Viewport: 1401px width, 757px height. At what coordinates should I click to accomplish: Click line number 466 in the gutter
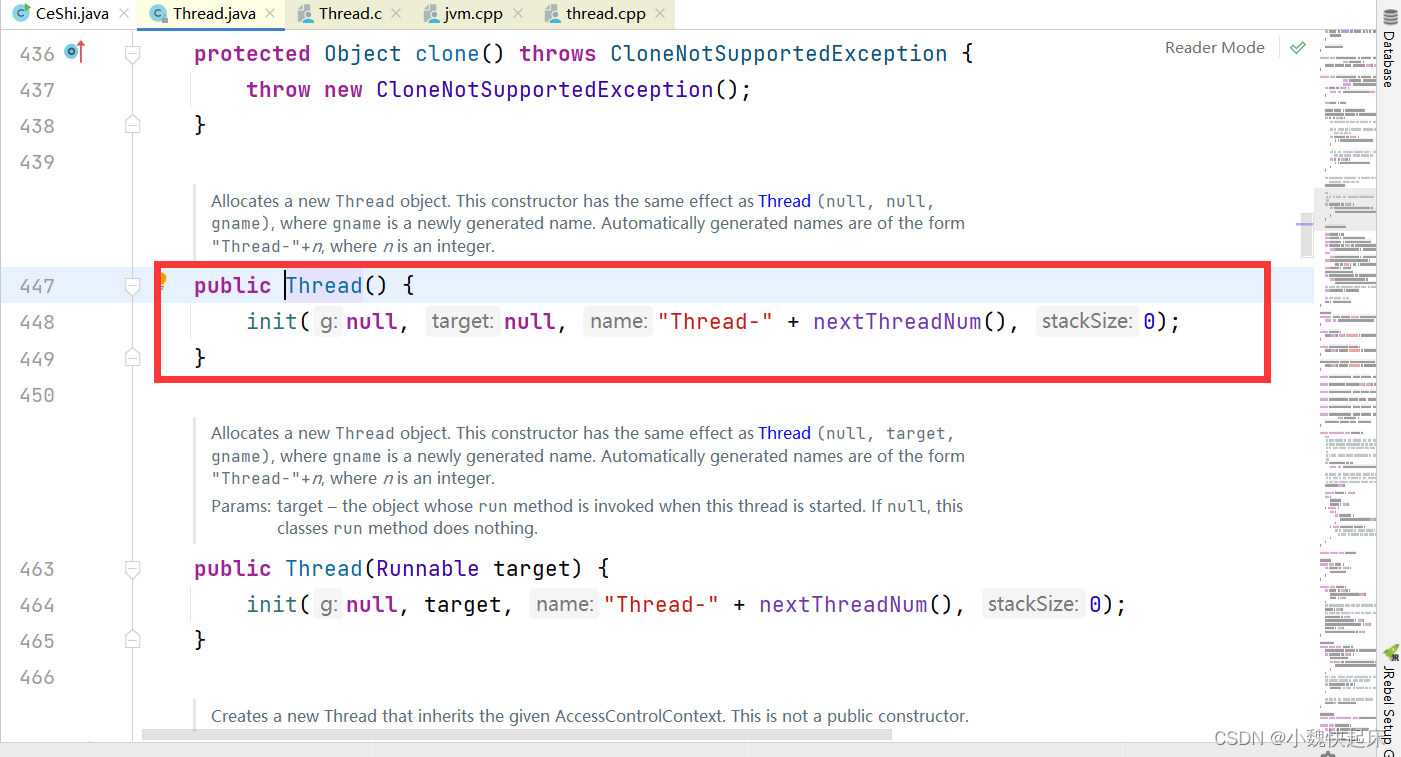point(37,677)
